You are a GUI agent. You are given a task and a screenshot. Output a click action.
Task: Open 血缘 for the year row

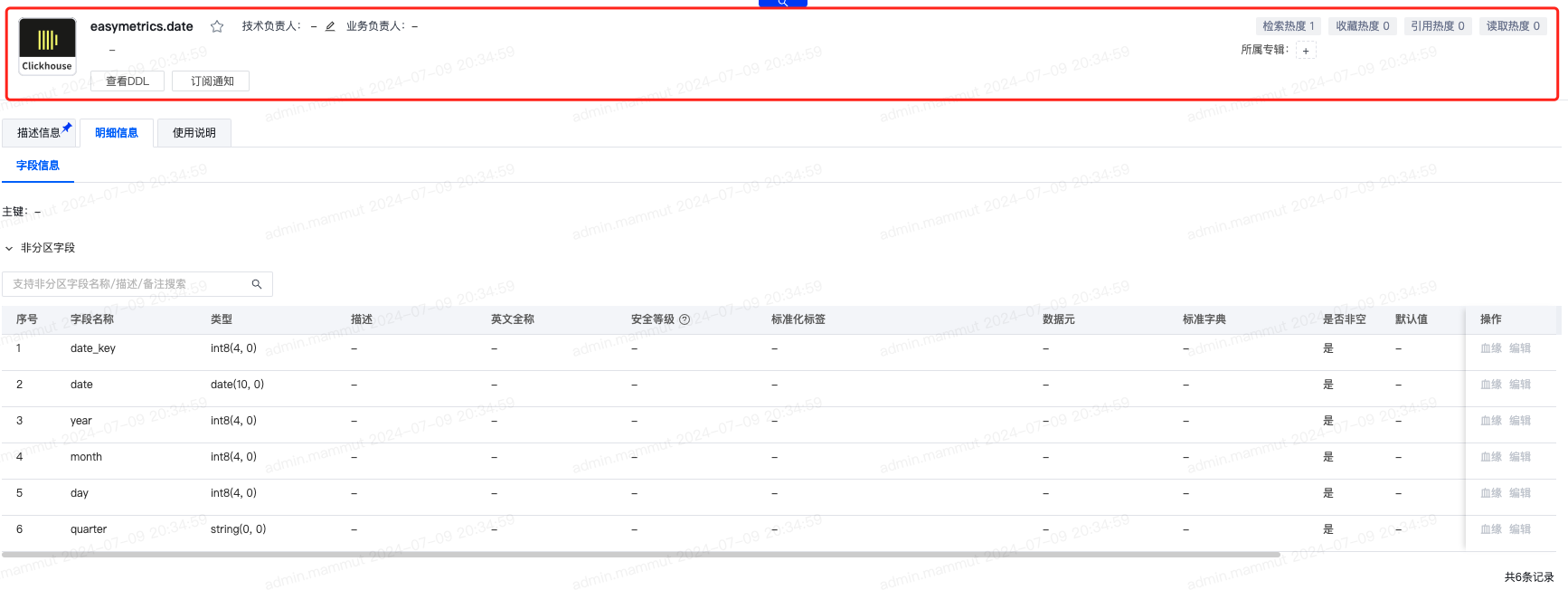coord(1491,421)
